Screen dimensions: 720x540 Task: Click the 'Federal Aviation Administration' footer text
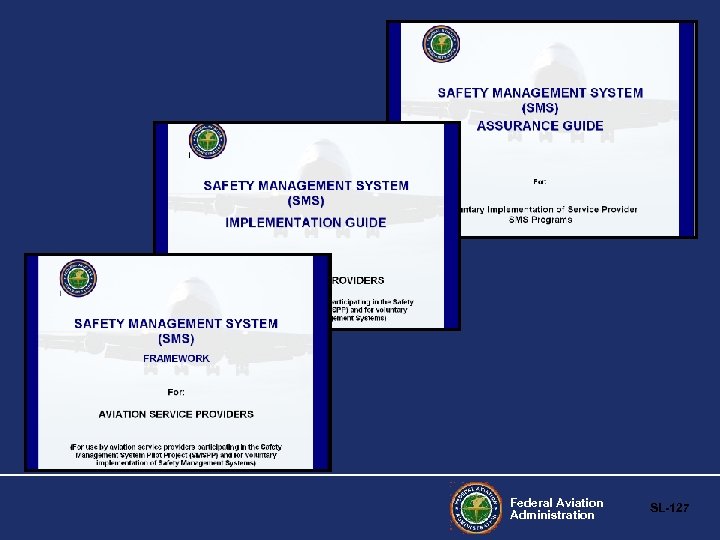[557, 509]
